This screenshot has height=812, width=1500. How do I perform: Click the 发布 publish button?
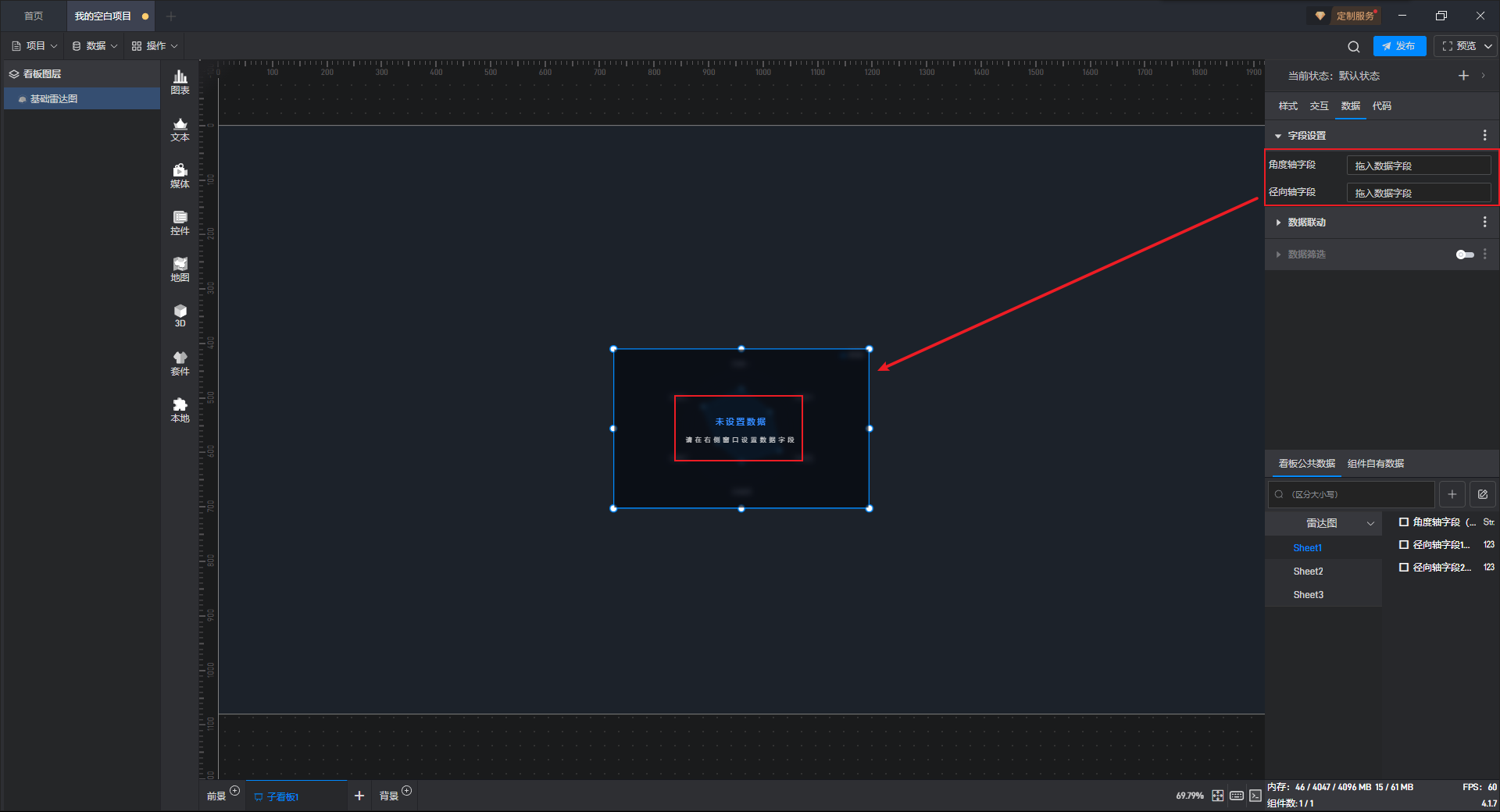(1399, 46)
